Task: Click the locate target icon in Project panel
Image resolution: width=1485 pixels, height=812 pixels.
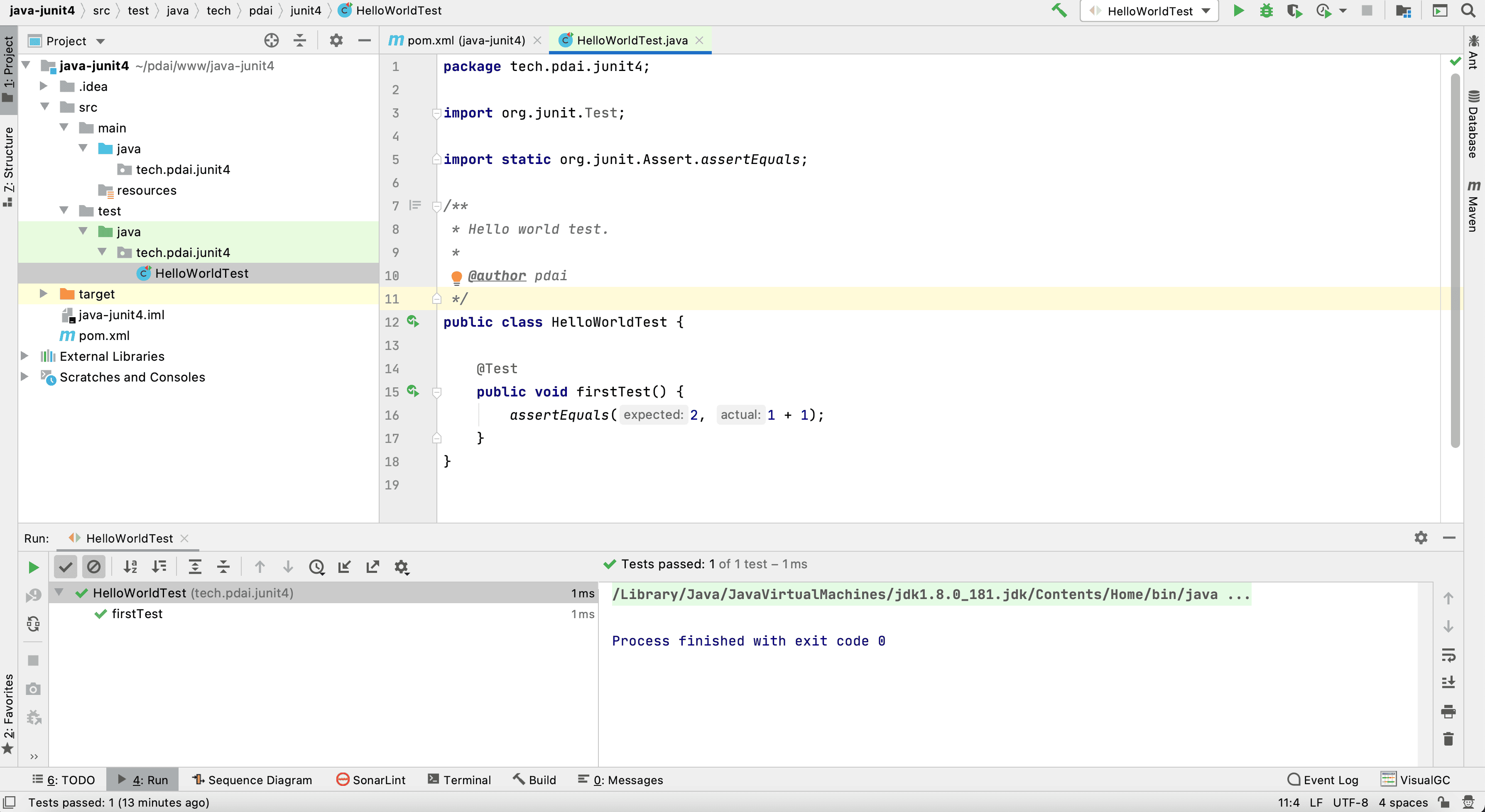Action: 271,40
